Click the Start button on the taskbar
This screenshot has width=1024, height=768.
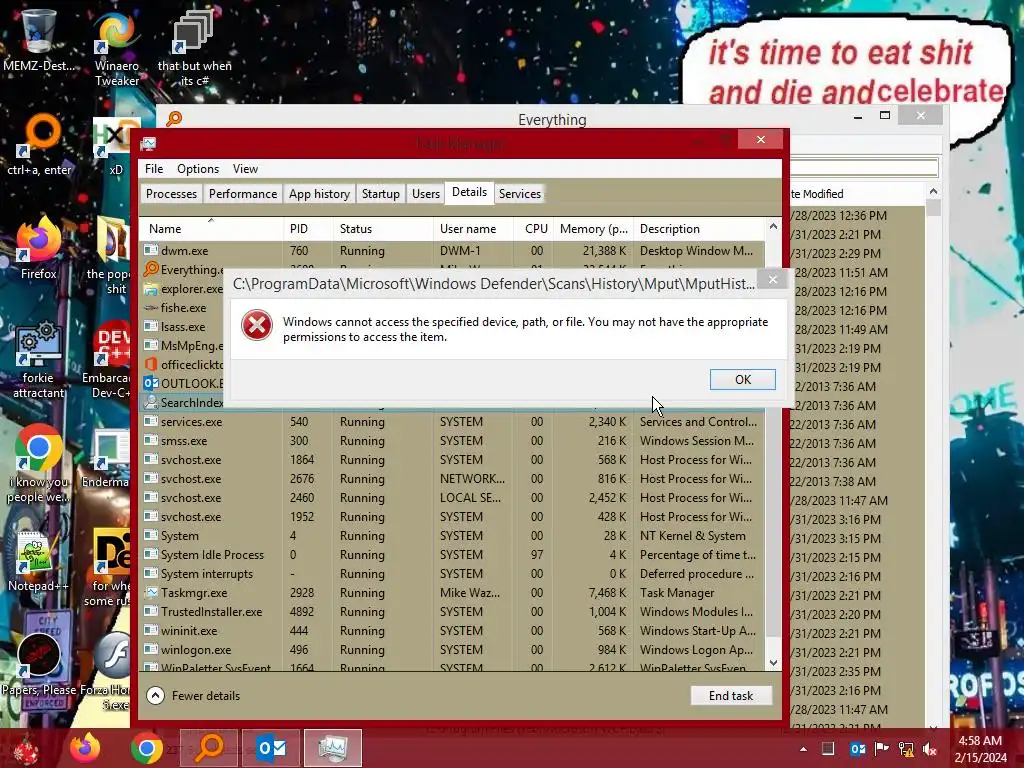(26, 748)
